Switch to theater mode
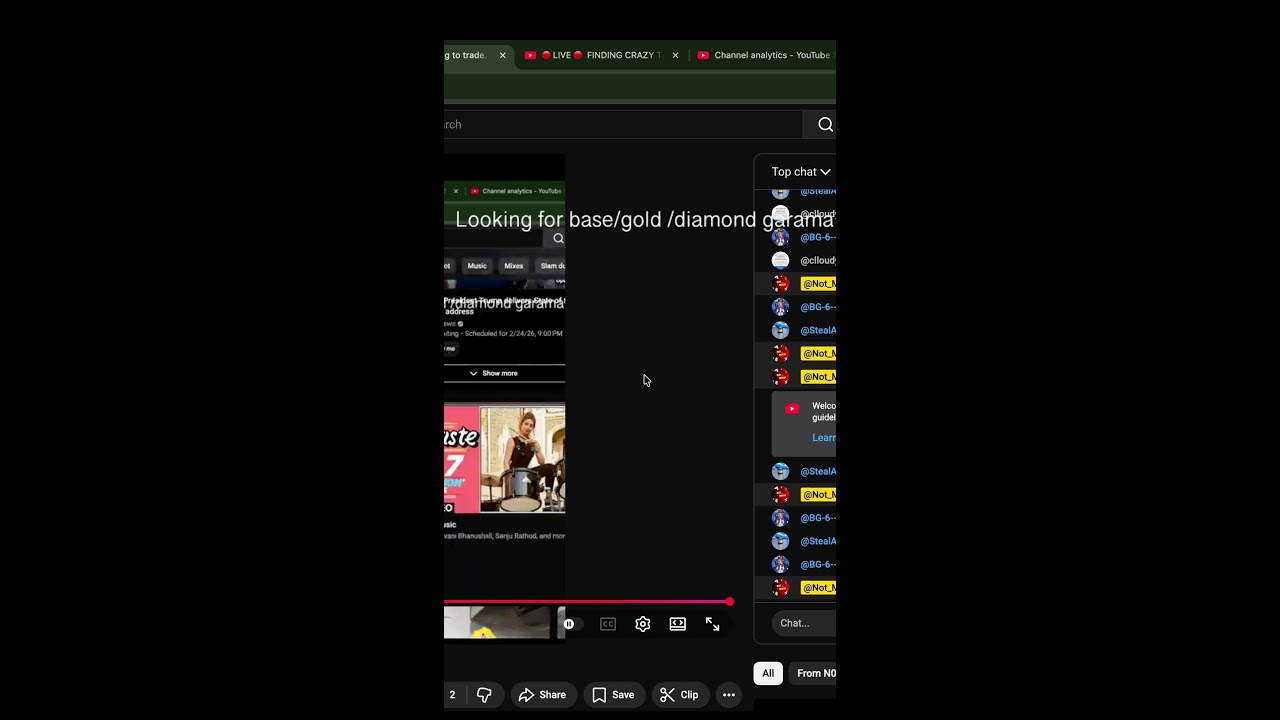The width and height of the screenshot is (1280, 720). [678, 624]
